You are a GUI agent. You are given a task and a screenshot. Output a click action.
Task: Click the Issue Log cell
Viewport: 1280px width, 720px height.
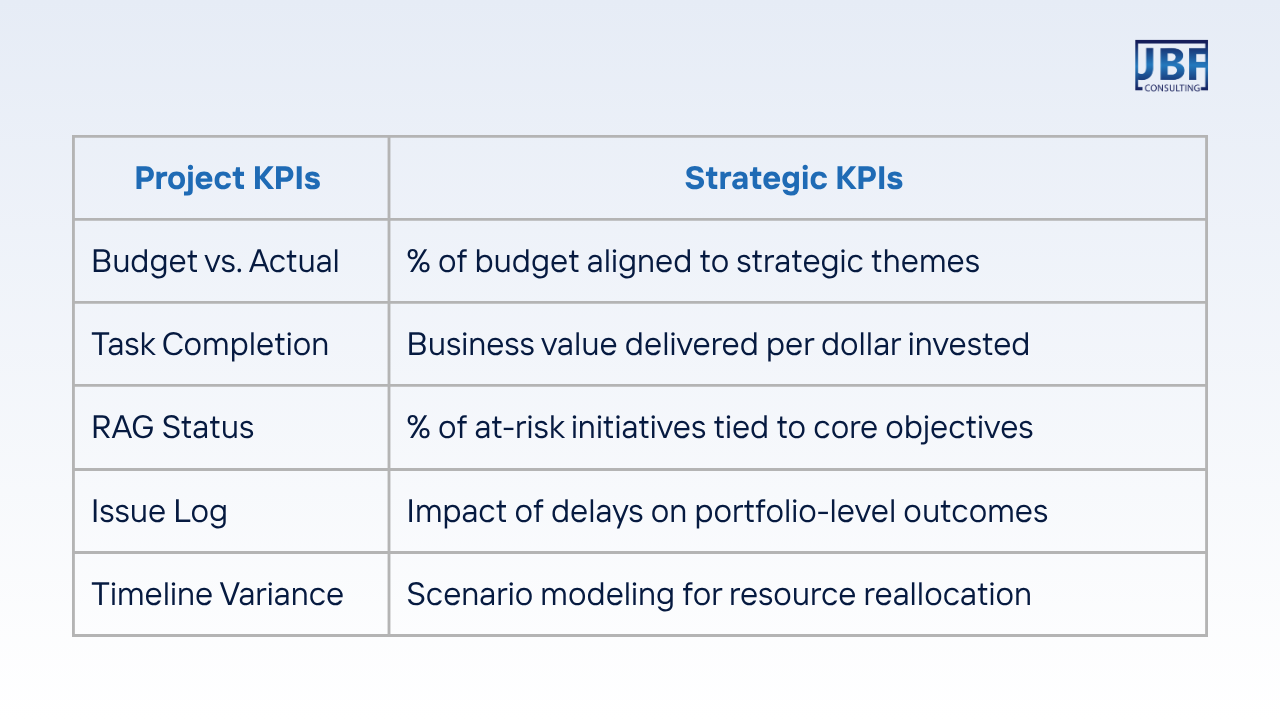[231, 511]
